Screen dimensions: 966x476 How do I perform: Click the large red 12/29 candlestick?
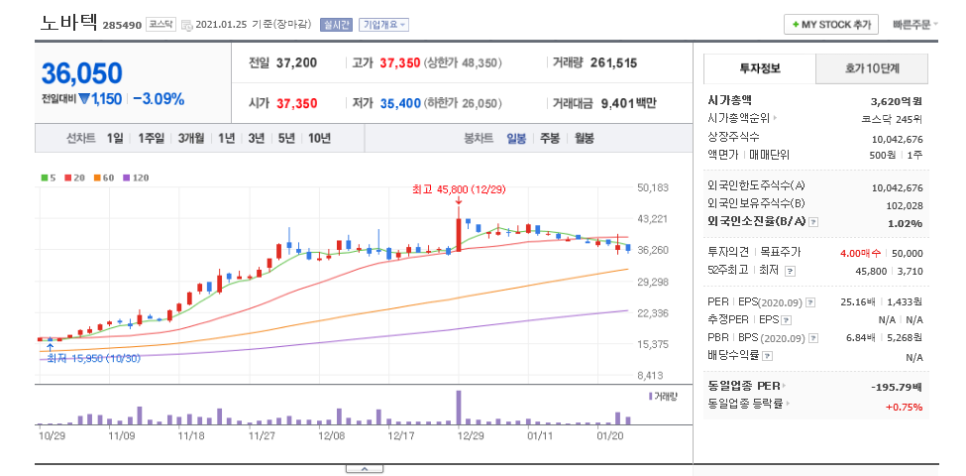coord(458,235)
